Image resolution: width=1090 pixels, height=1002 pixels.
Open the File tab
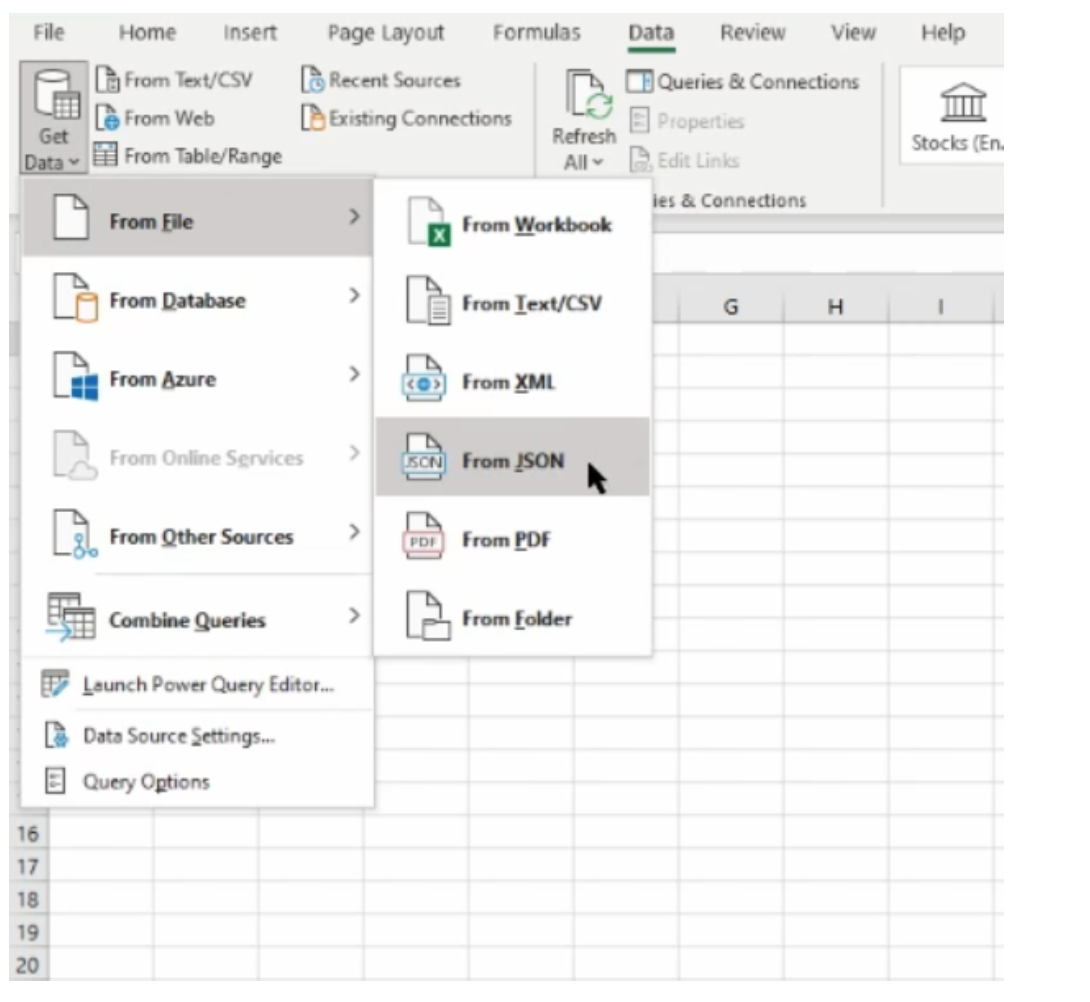(x=49, y=32)
